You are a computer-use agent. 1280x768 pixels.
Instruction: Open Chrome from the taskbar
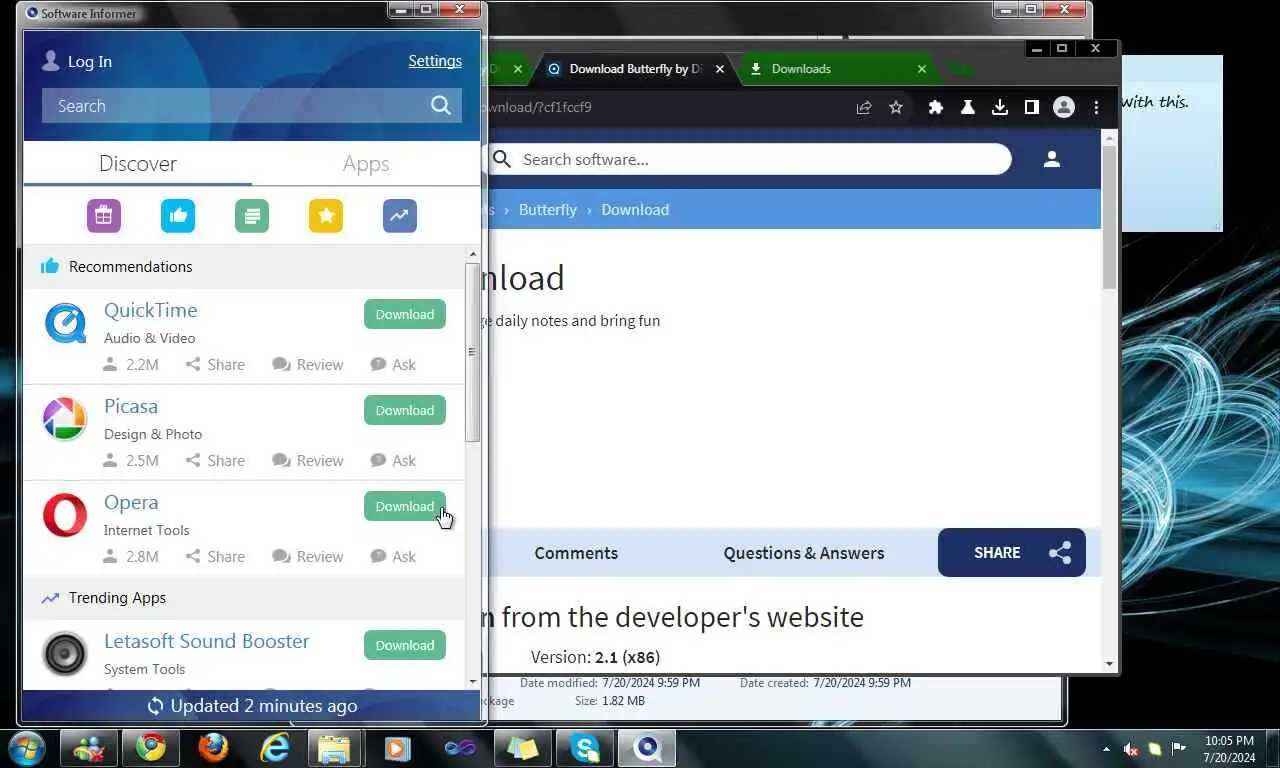[151, 748]
